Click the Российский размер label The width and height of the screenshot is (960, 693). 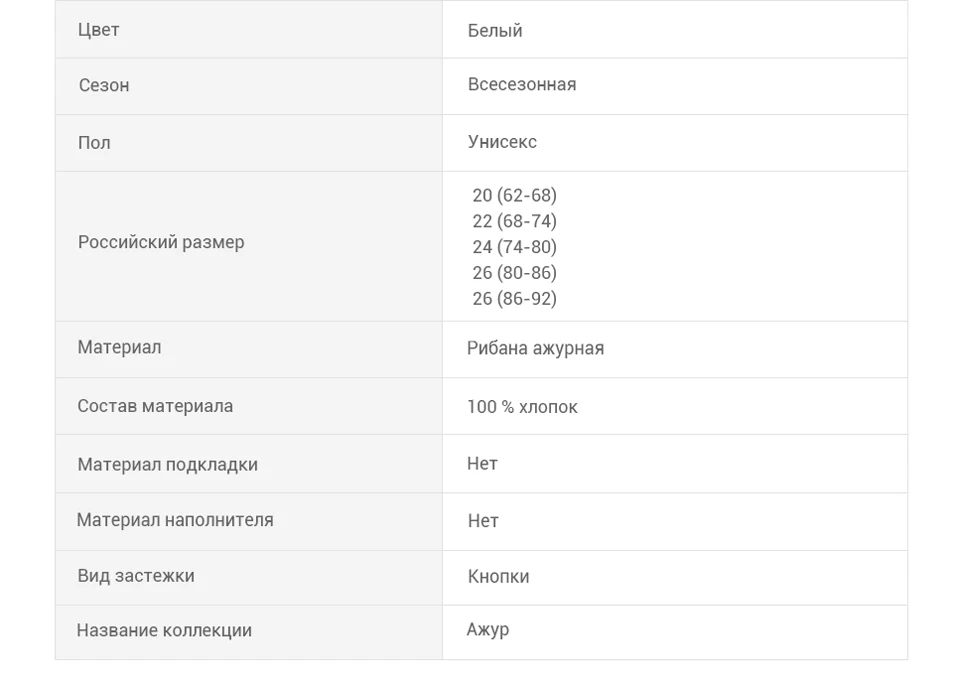pyautogui.click(x=161, y=242)
